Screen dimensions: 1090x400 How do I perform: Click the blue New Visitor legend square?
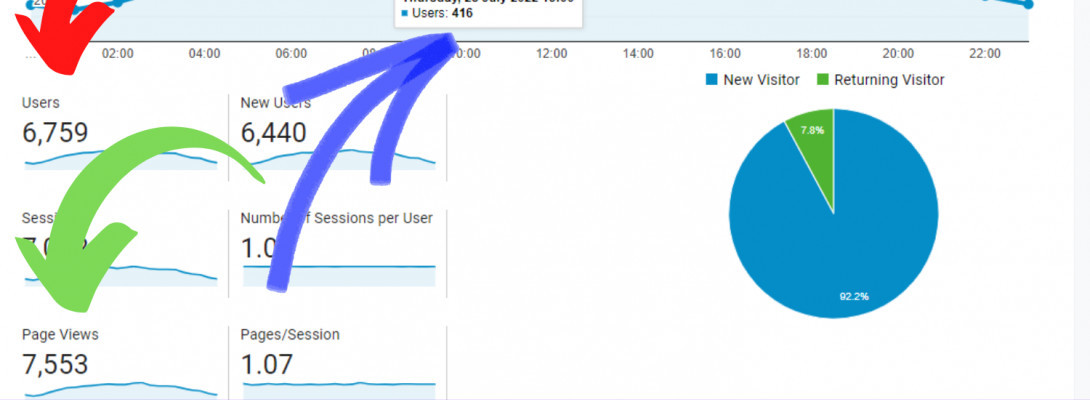pyautogui.click(x=712, y=80)
